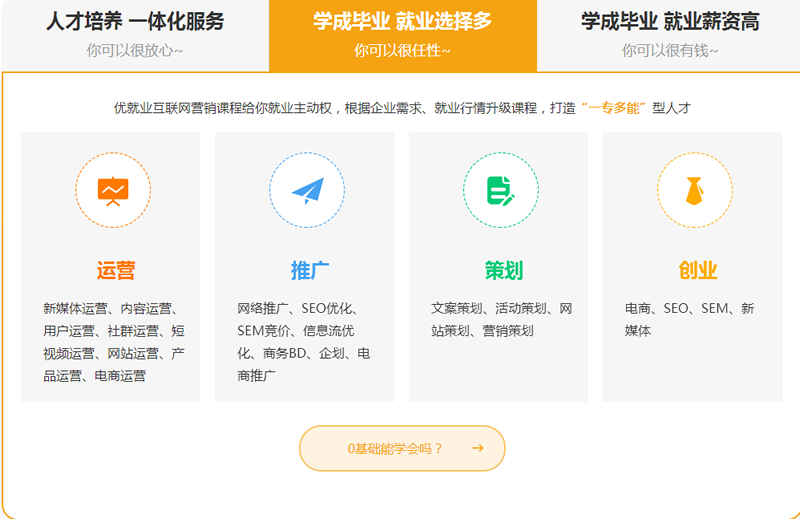Screen dimensions: 800x519
Task: Click the blue paper plane icon for 推广
Action: [x=306, y=190]
